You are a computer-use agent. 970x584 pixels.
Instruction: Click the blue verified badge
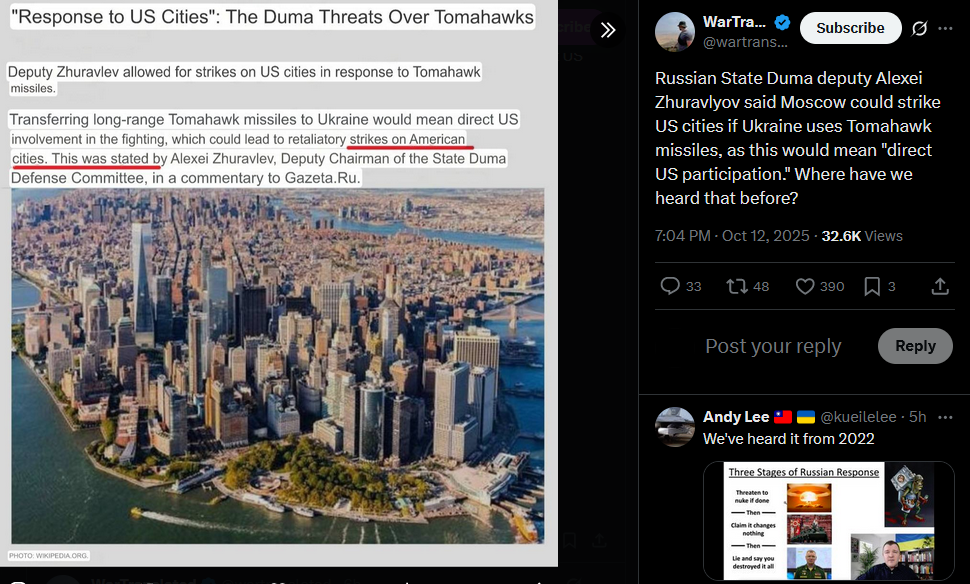pyautogui.click(x=782, y=22)
